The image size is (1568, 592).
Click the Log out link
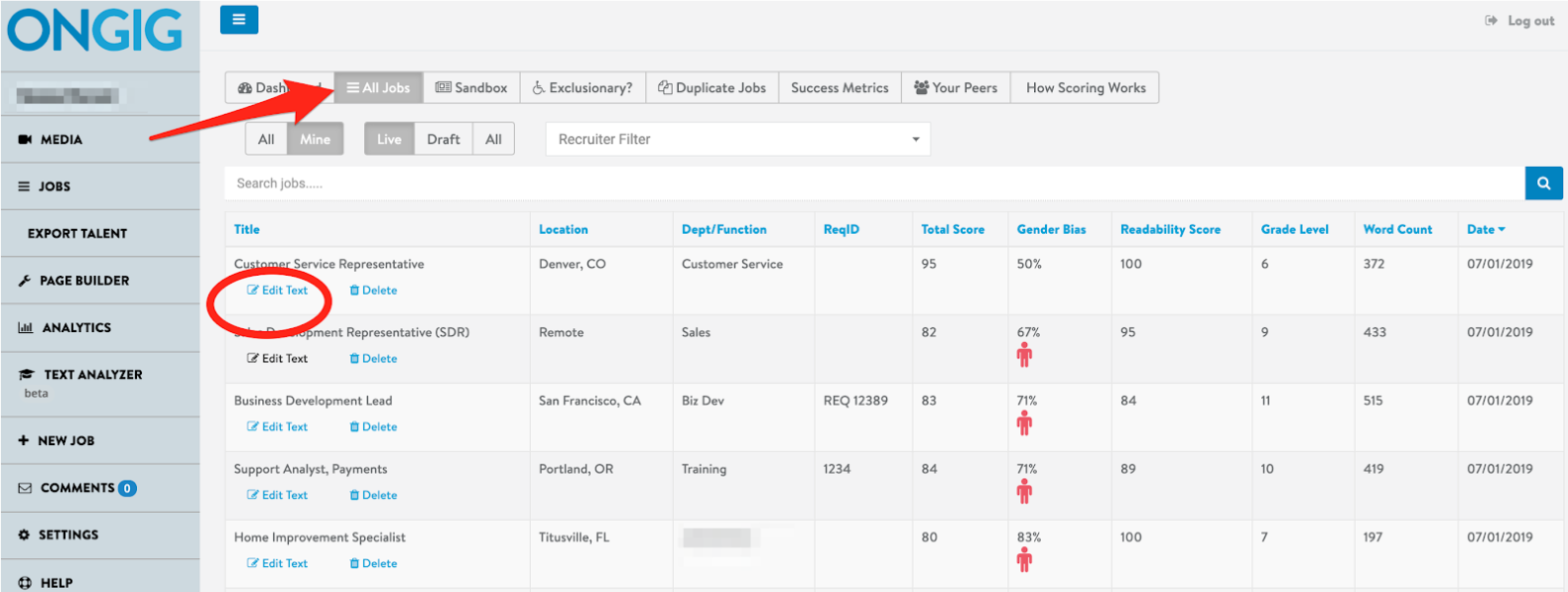click(x=1520, y=21)
